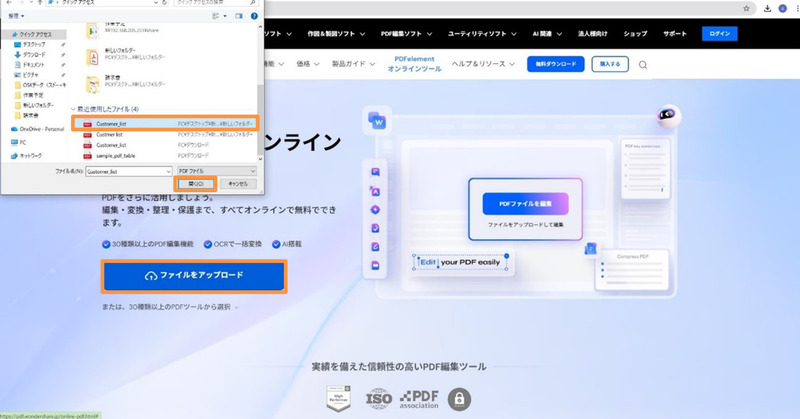
Task: Select the OSKデータ folder in the navigation pane
Action: tap(40, 85)
